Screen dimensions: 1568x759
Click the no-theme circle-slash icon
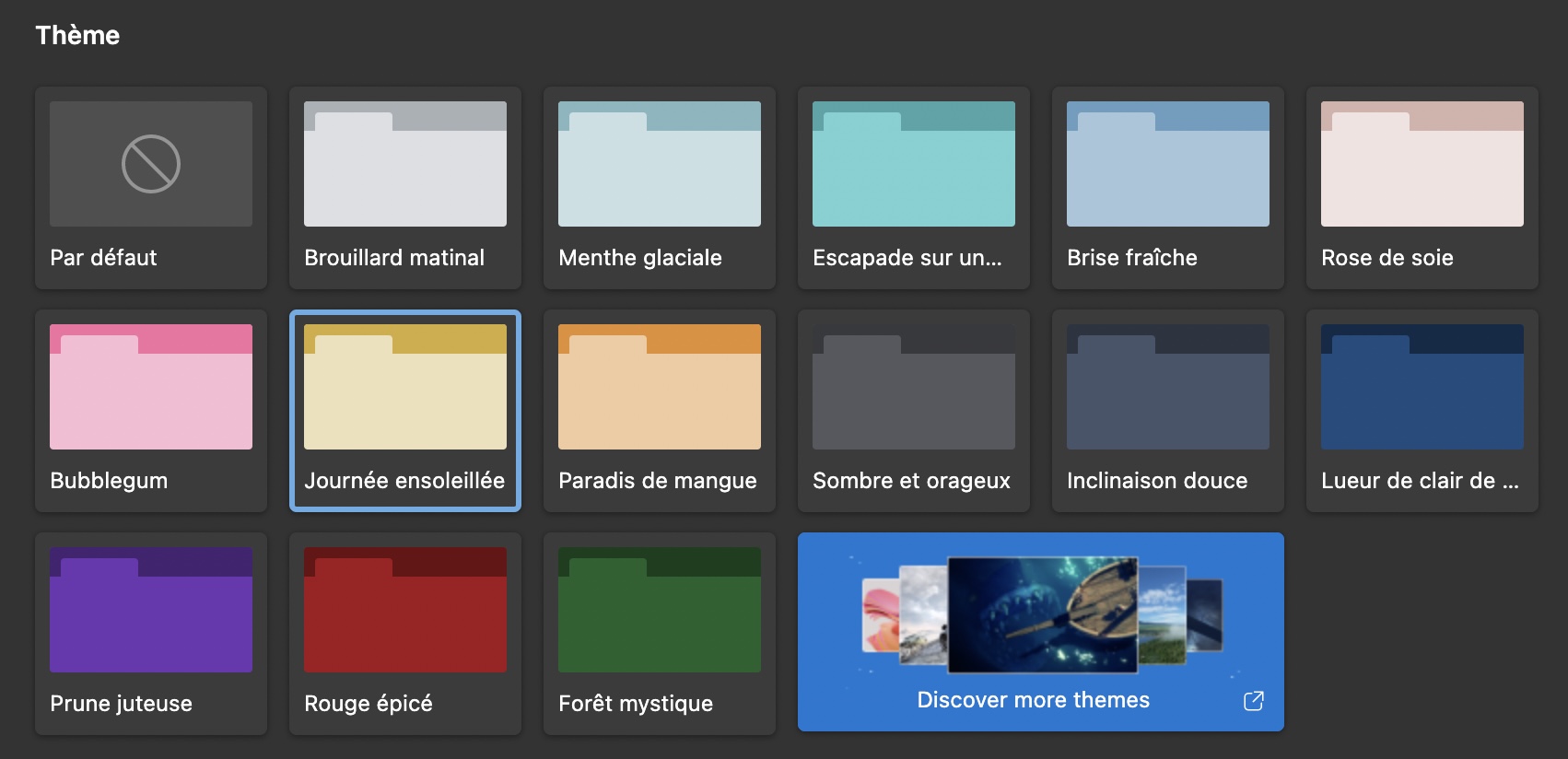150,164
